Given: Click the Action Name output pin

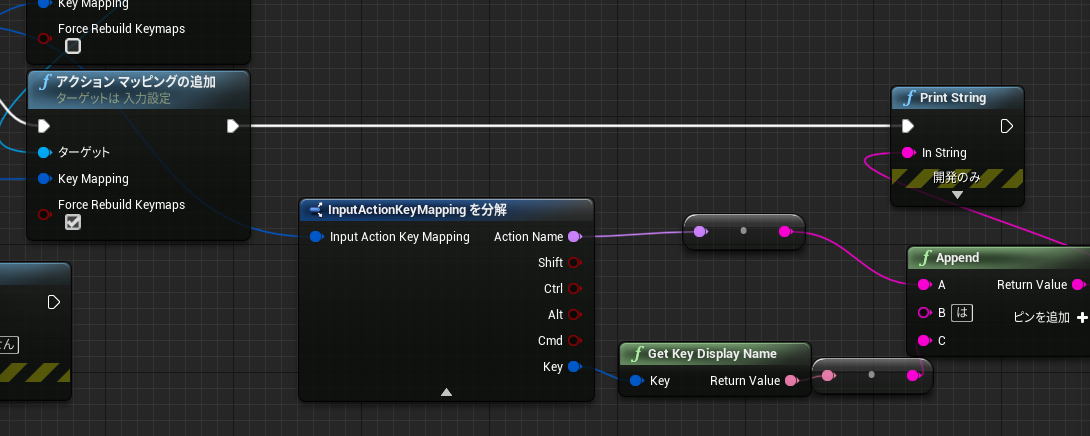Looking at the screenshot, I should 575,236.
